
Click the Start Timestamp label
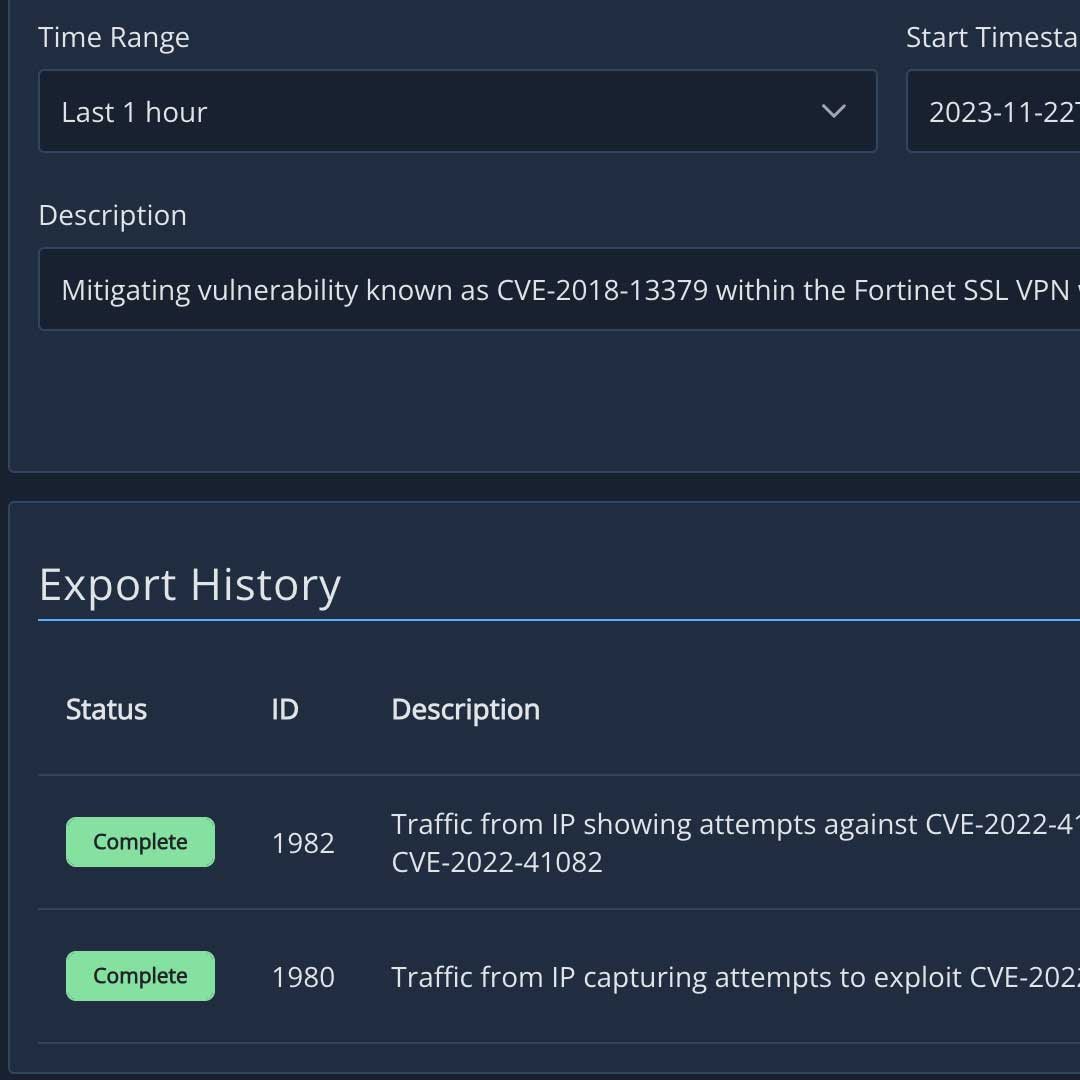coord(993,37)
